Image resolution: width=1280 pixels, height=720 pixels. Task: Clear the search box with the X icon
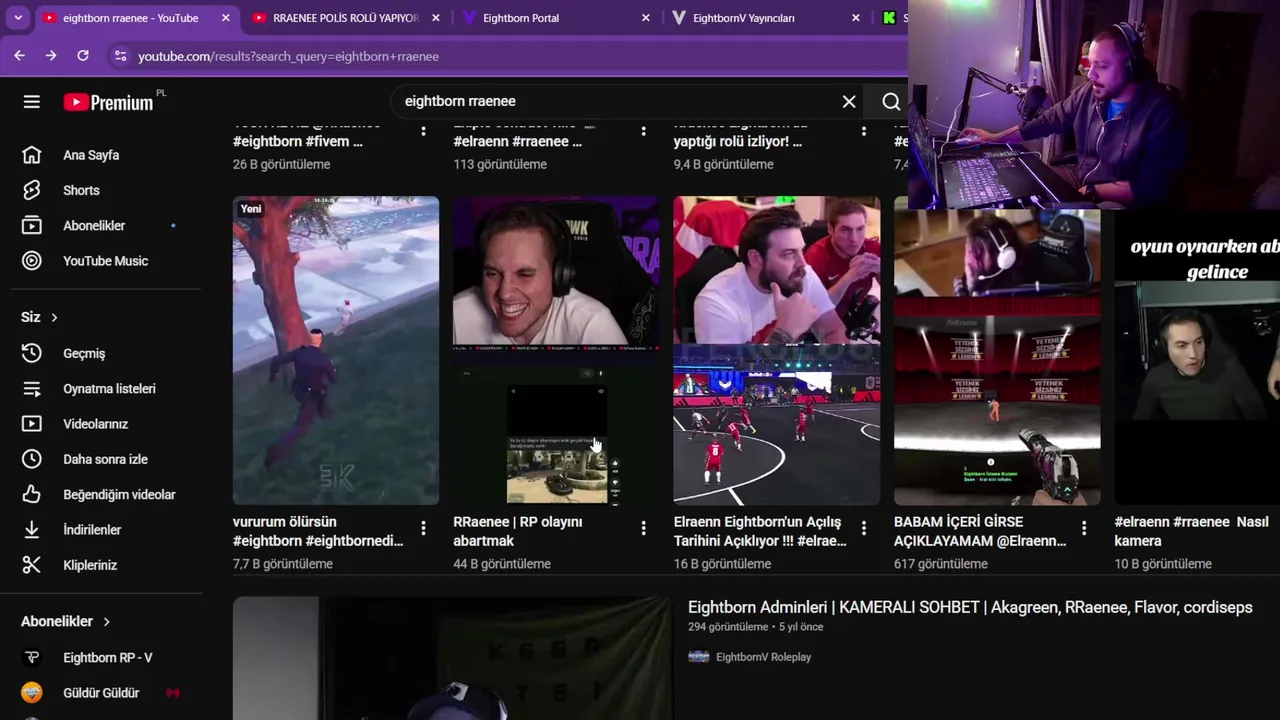tap(849, 101)
